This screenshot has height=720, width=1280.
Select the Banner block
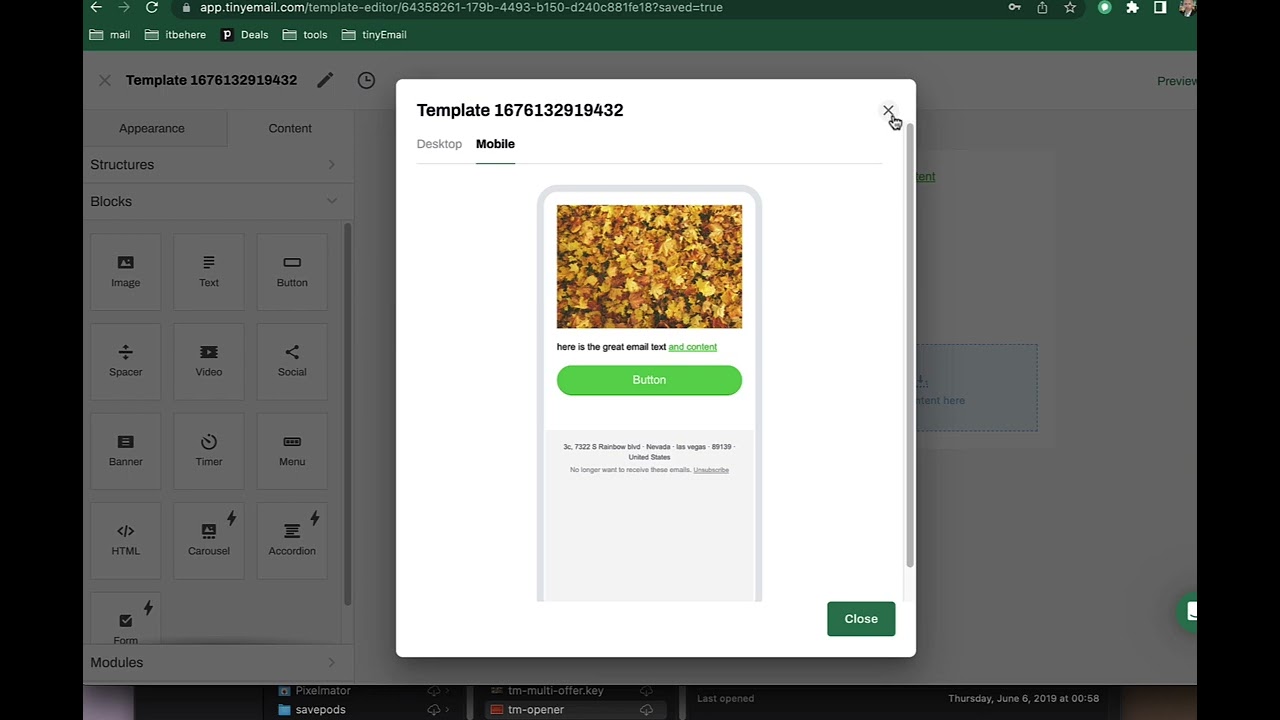126,451
